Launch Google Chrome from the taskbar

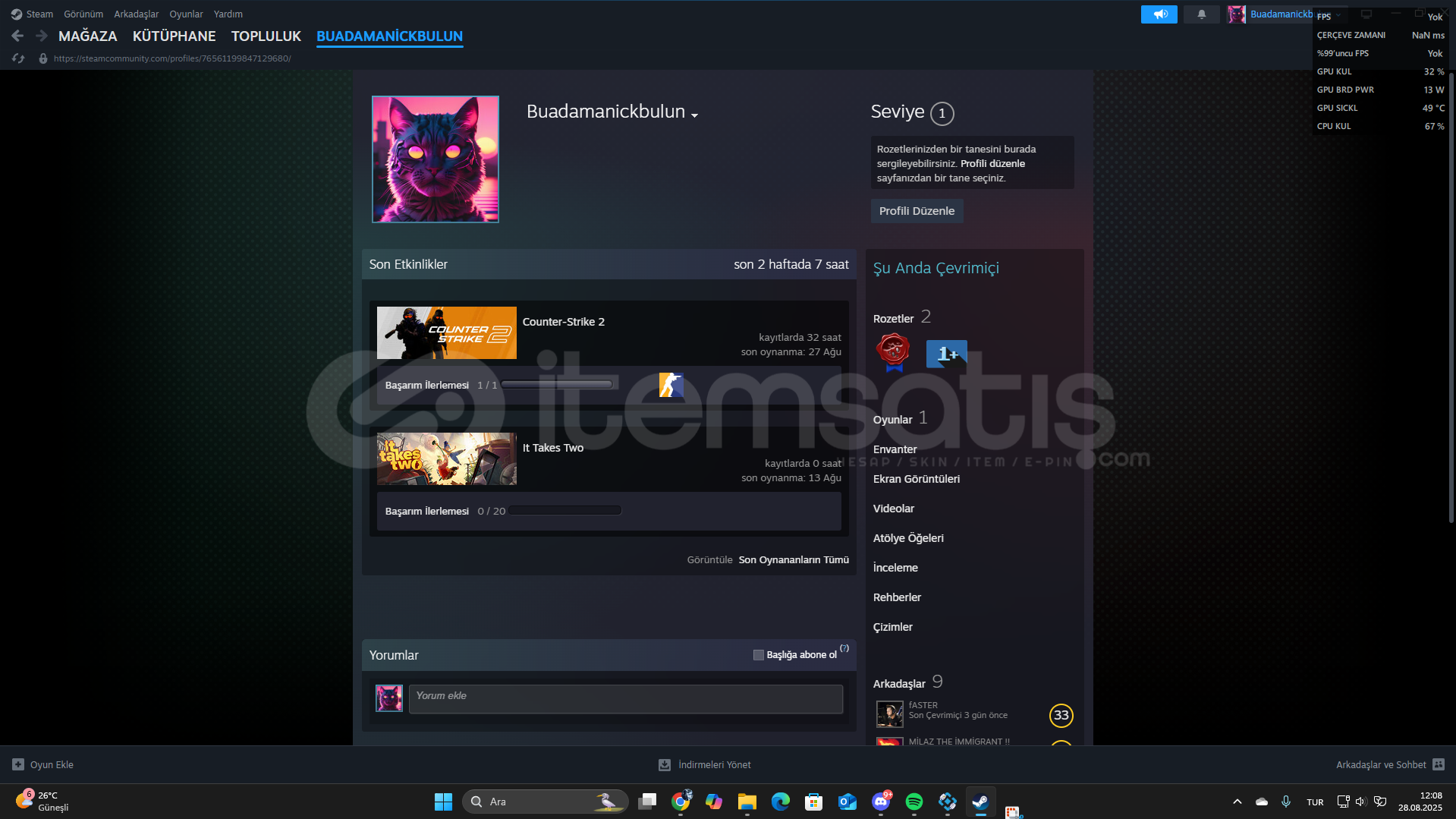(x=681, y=802)
